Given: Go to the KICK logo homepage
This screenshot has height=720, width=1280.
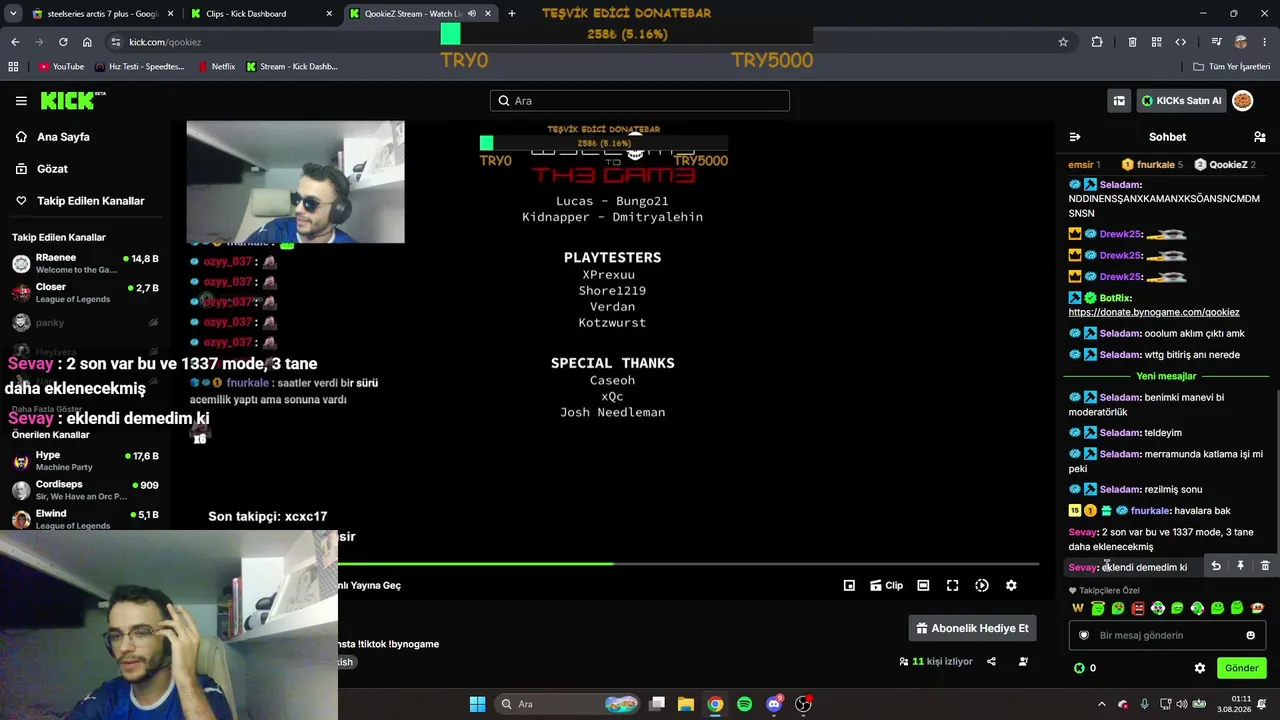Looking at the screenshot, I should 72,100.
